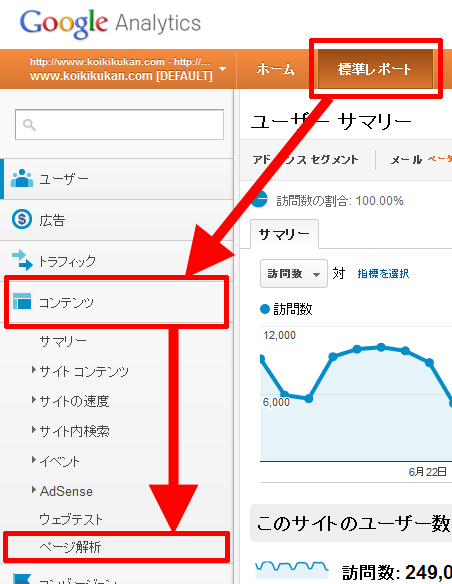Click the アドバンス セグメント button
452x584 pixels.
tap(306, 160)
